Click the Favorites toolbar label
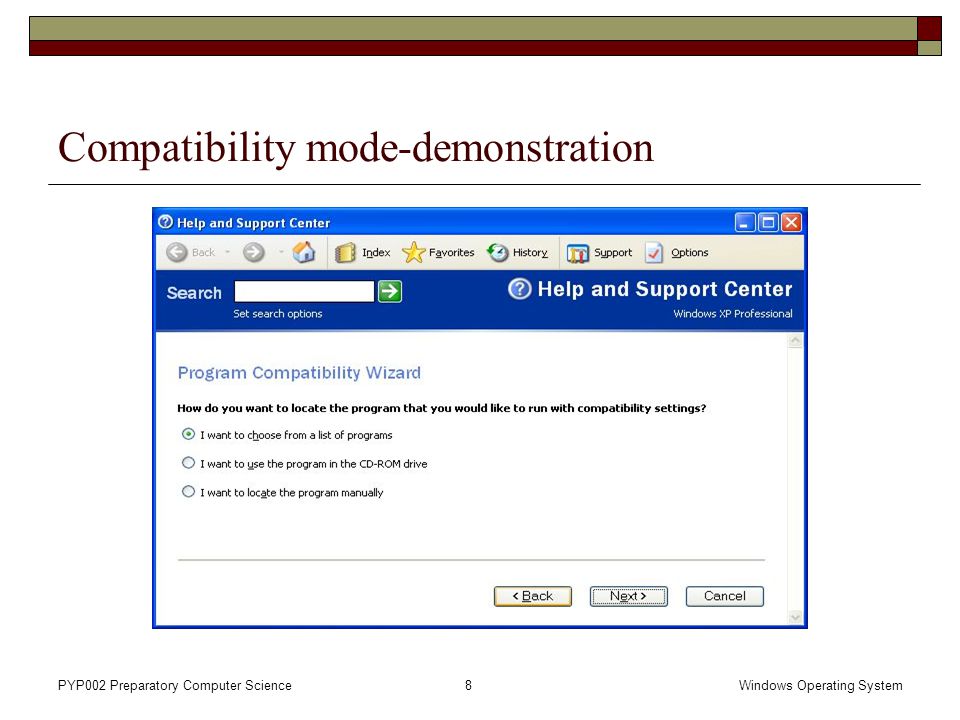Image resolution: width=960 pixels, height=720 pixels. pos(451,252)
